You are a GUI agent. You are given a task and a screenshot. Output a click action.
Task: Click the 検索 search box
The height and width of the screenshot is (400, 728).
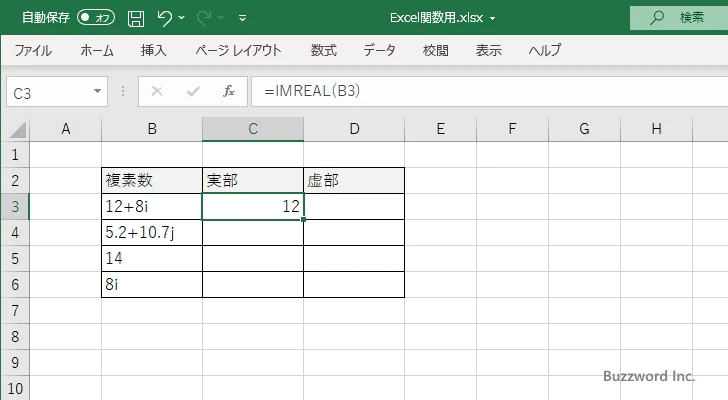[679, 18]
